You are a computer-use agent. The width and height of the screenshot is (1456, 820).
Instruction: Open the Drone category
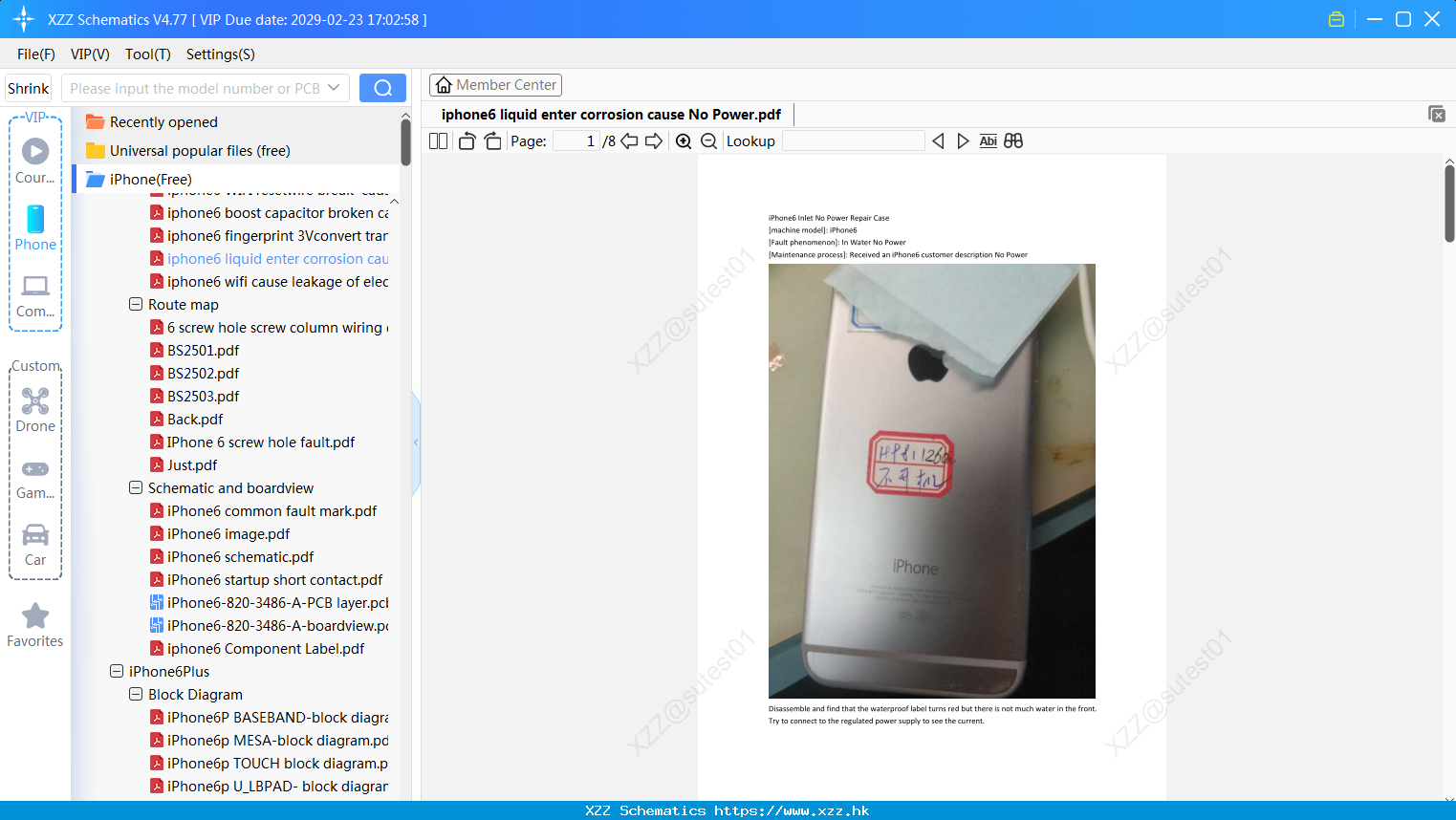point(35,410)
